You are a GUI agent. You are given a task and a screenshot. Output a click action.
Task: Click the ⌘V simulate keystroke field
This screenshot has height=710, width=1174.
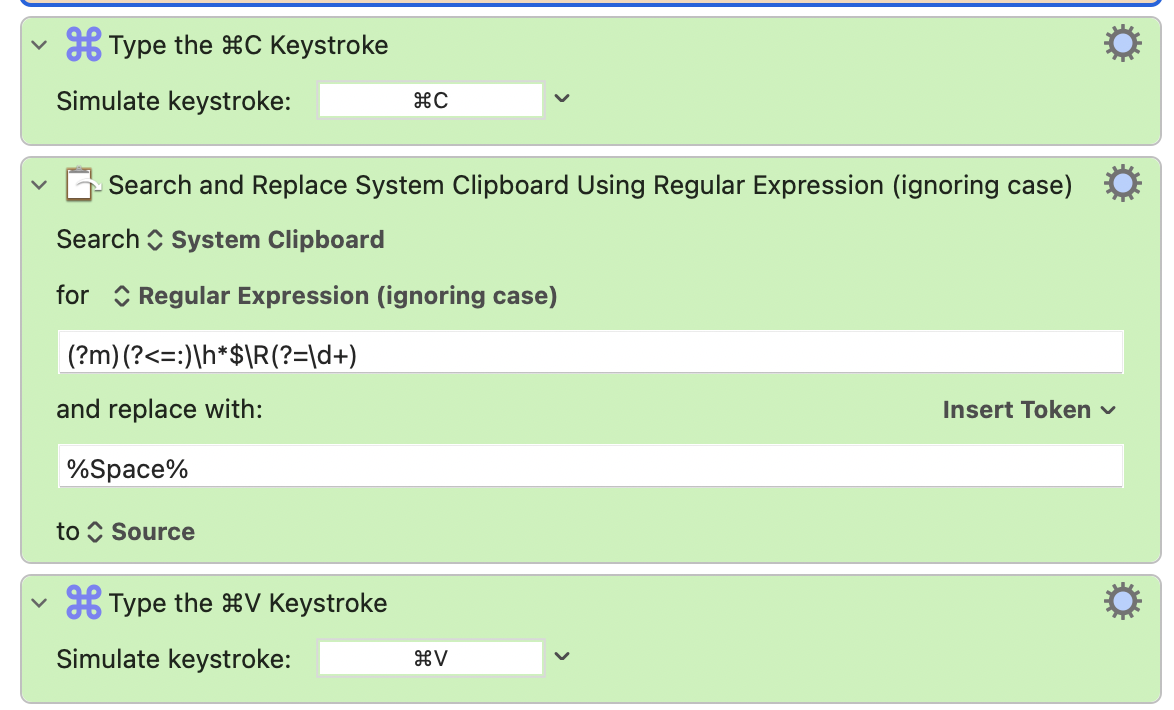pos(431,658)
